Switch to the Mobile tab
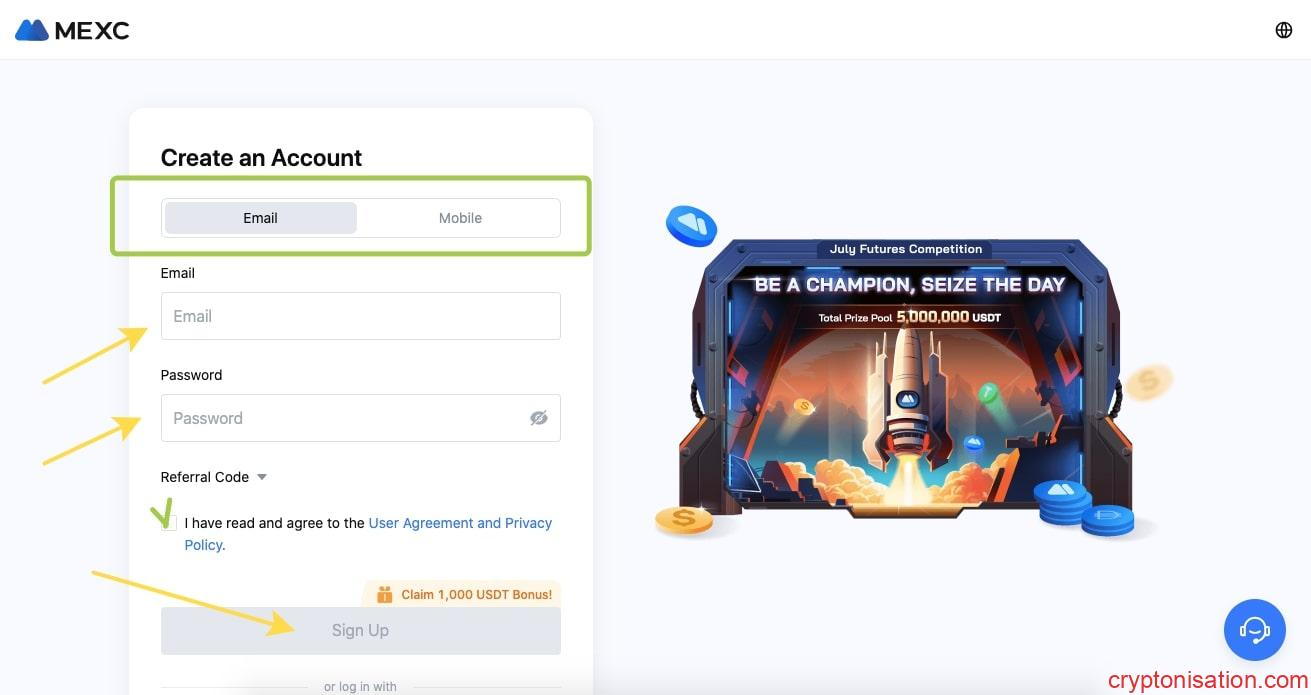Image resolution: width=1311 pixels, height=695 pixels. 460,218
